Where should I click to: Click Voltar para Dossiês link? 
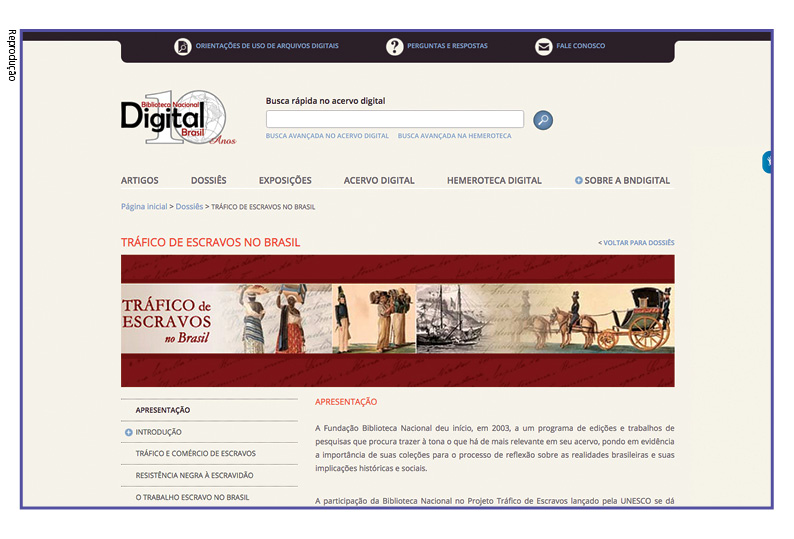click(636, 243)
